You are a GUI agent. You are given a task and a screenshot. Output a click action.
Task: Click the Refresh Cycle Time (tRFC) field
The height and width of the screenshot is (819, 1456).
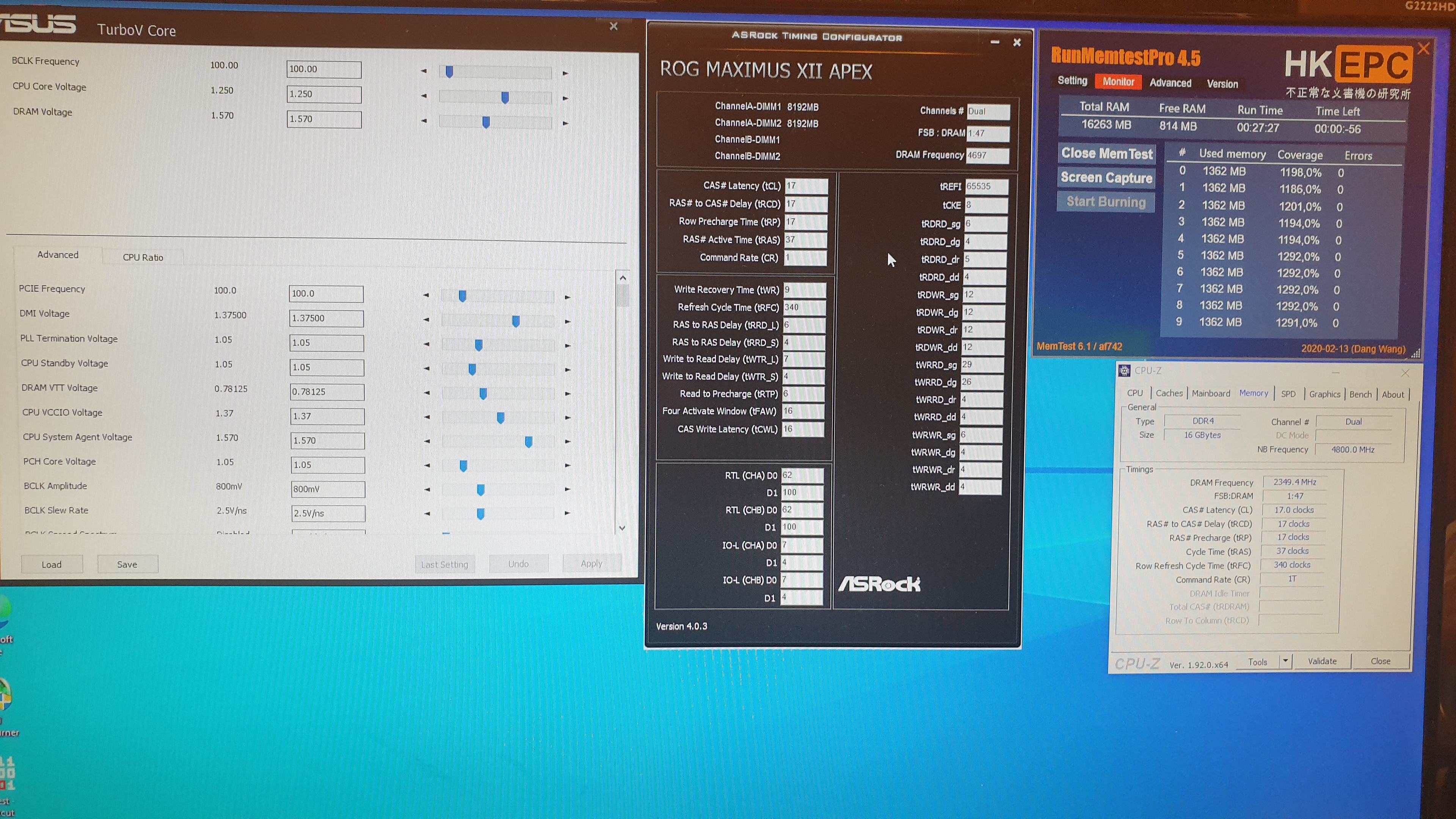pos(804,308)
